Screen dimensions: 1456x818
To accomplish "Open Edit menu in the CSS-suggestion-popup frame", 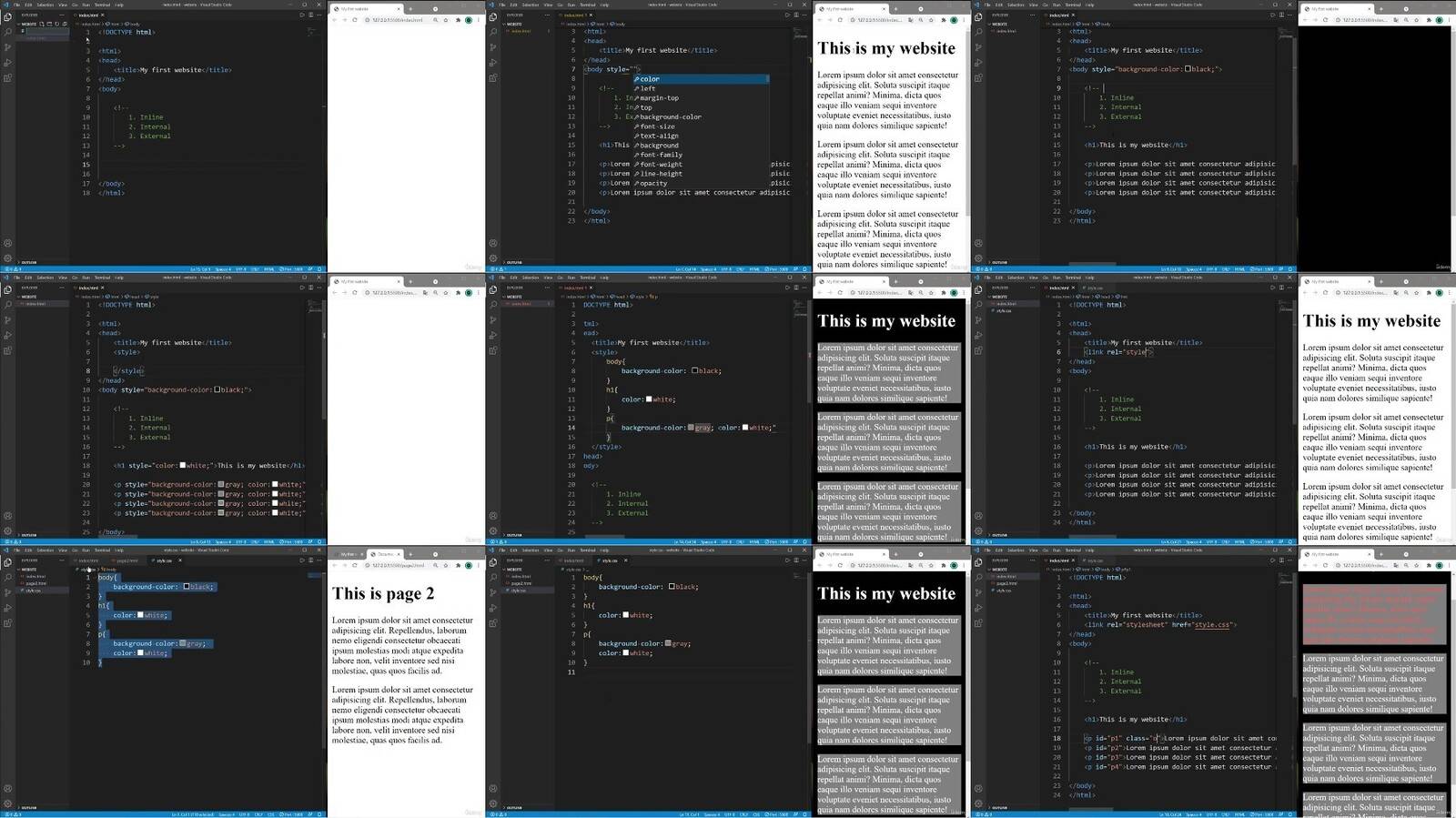I will click(x=513, y=5).
